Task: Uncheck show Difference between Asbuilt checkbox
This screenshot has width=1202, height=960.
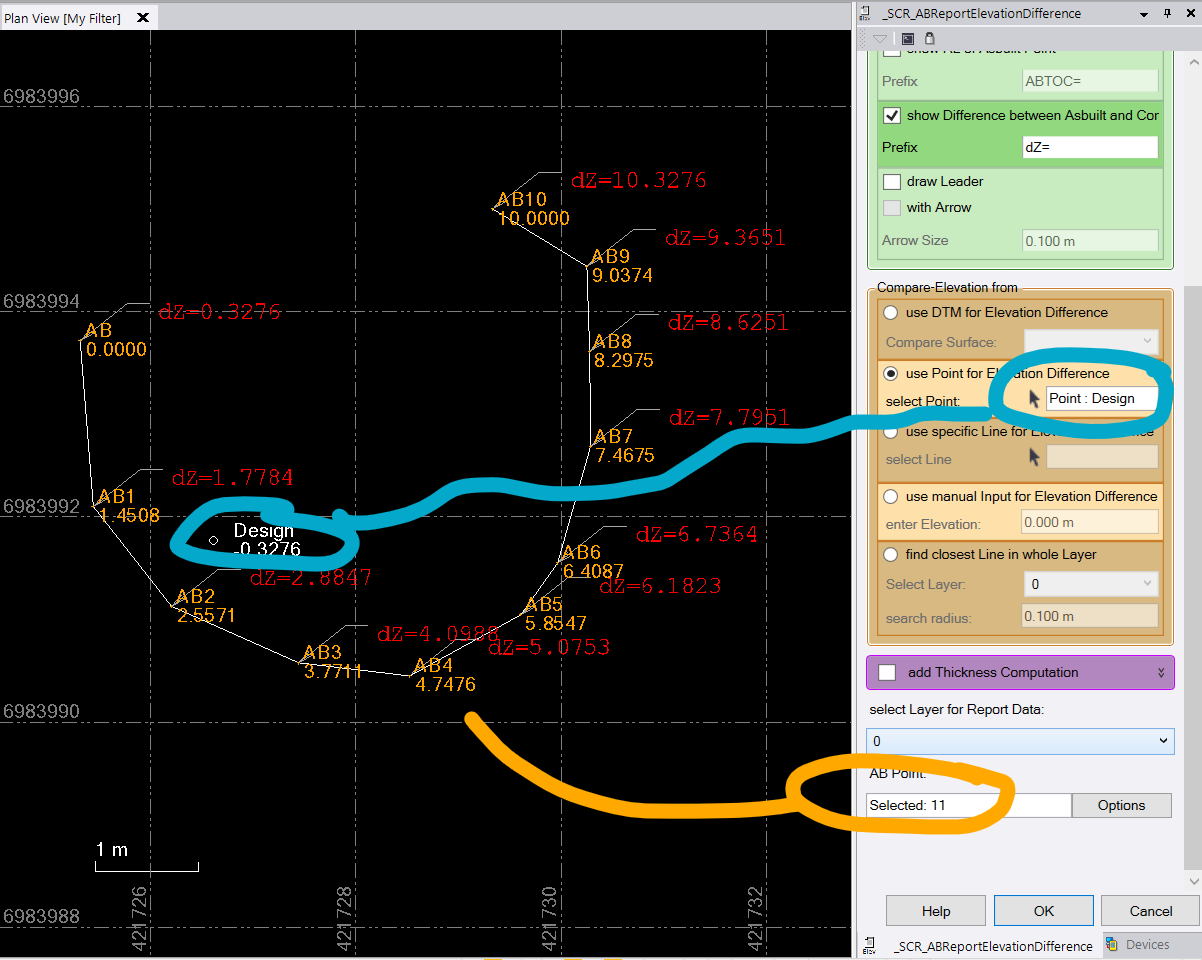Action: point(892,116)
